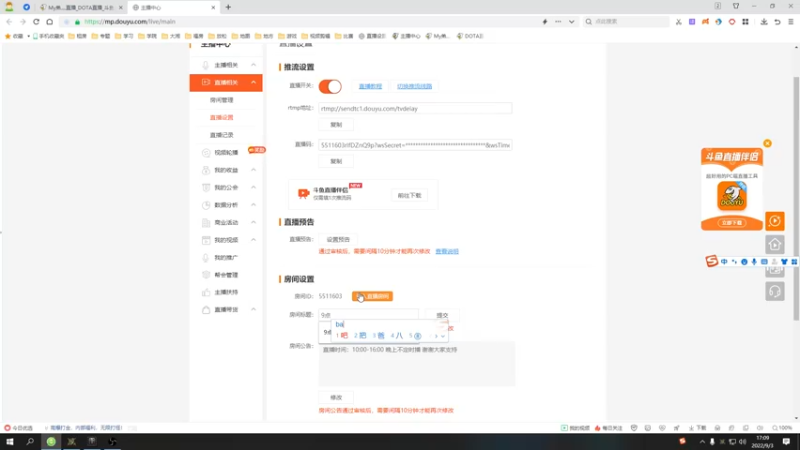Open 直播记录 in the sidebar
This screenshot has height=450, width=800.
click(221, 135)
